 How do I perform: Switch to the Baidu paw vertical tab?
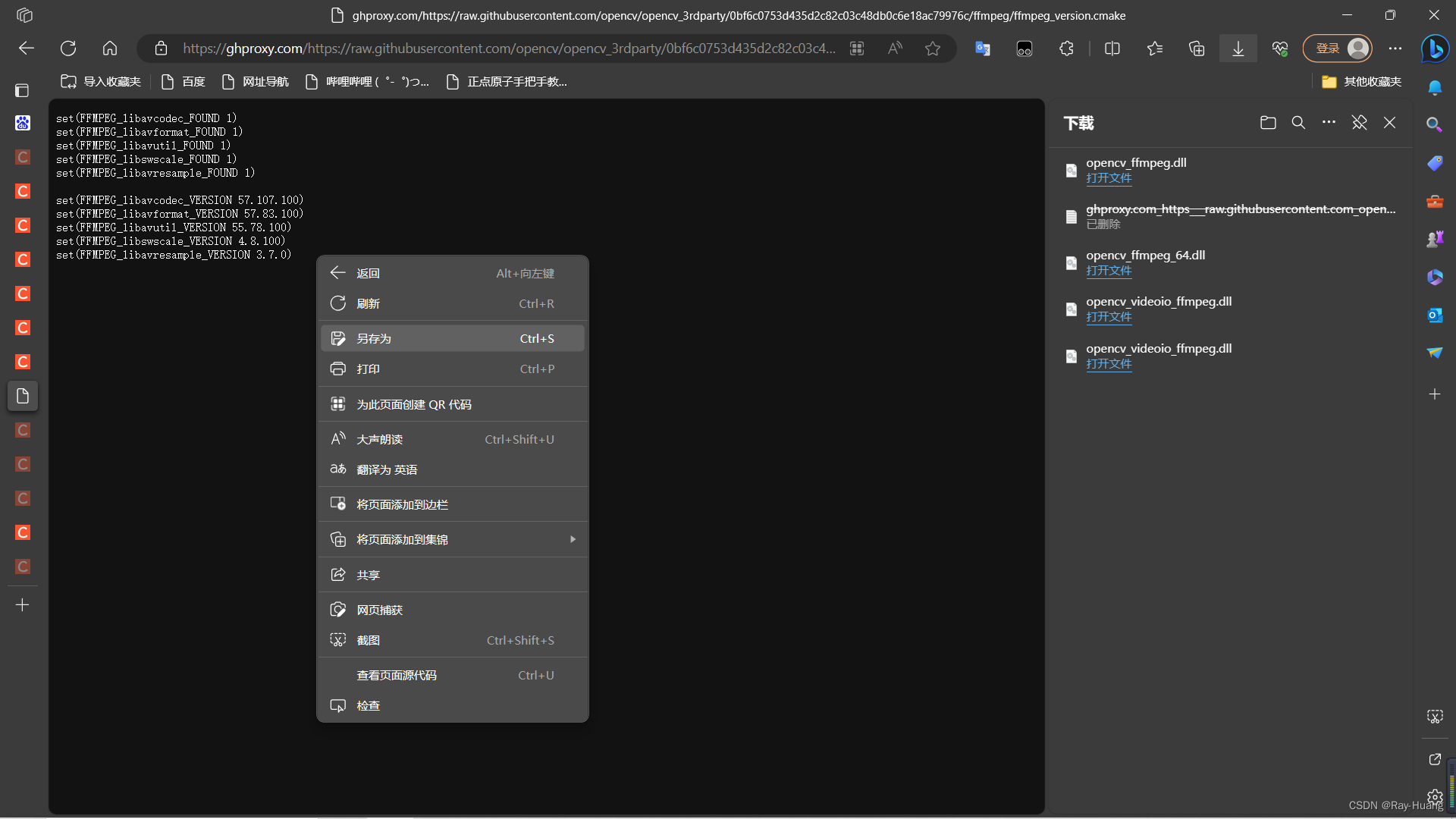[x=23, y=123]
